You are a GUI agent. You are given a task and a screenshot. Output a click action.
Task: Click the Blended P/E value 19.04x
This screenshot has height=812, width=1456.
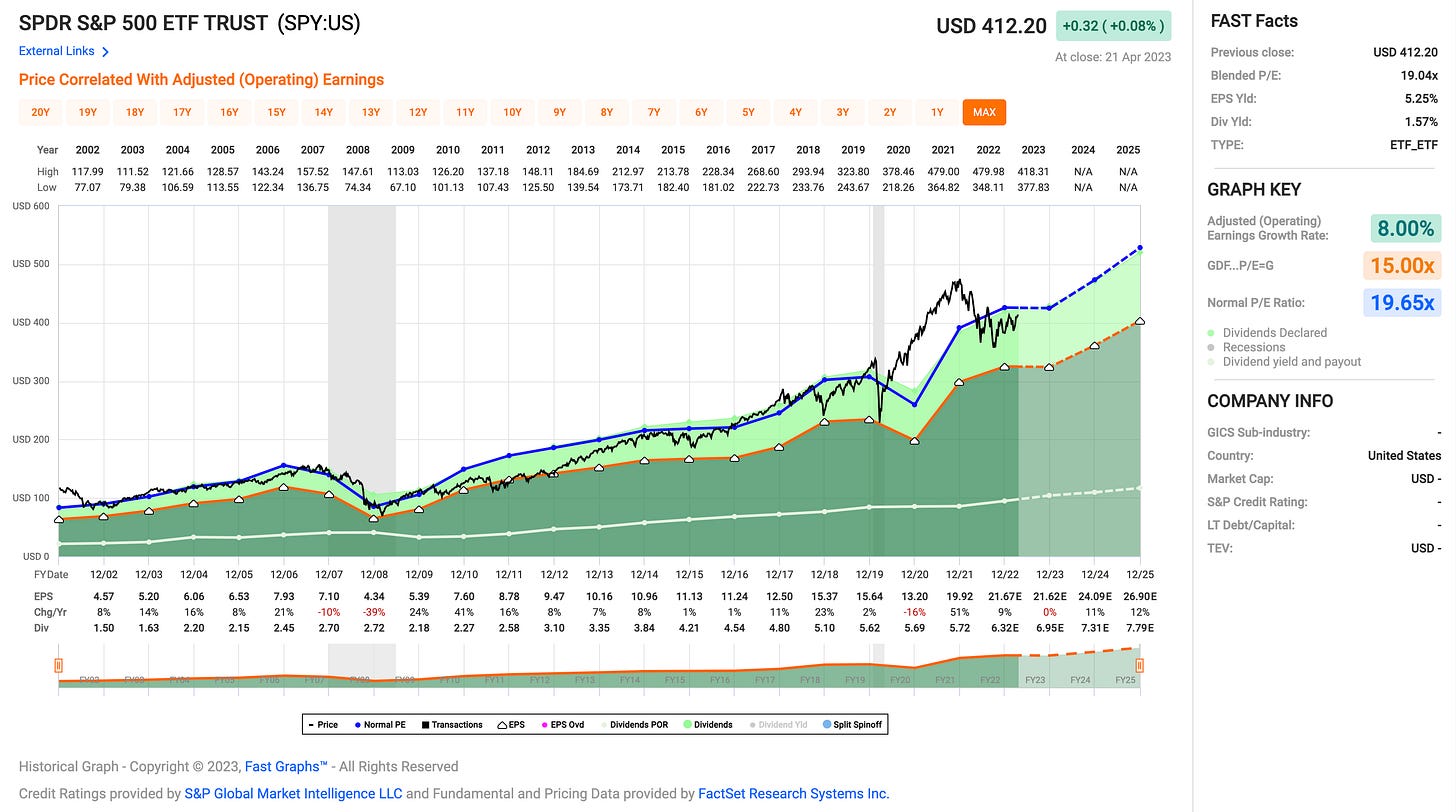click(1416, 75)
